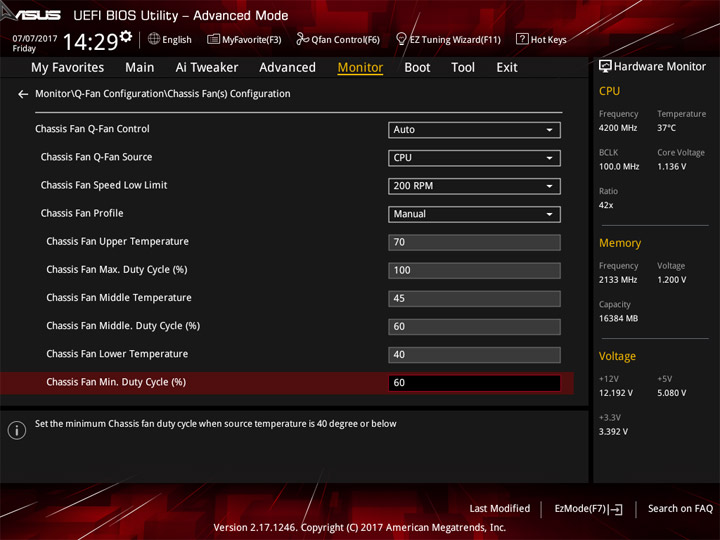Open Chassis Fan Profile dropdown

tap(474, 214)
